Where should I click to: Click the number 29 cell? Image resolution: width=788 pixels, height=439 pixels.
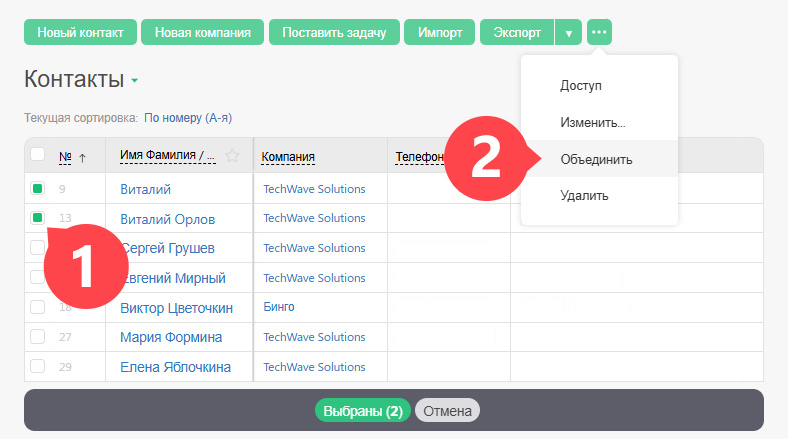pos(65,367)
